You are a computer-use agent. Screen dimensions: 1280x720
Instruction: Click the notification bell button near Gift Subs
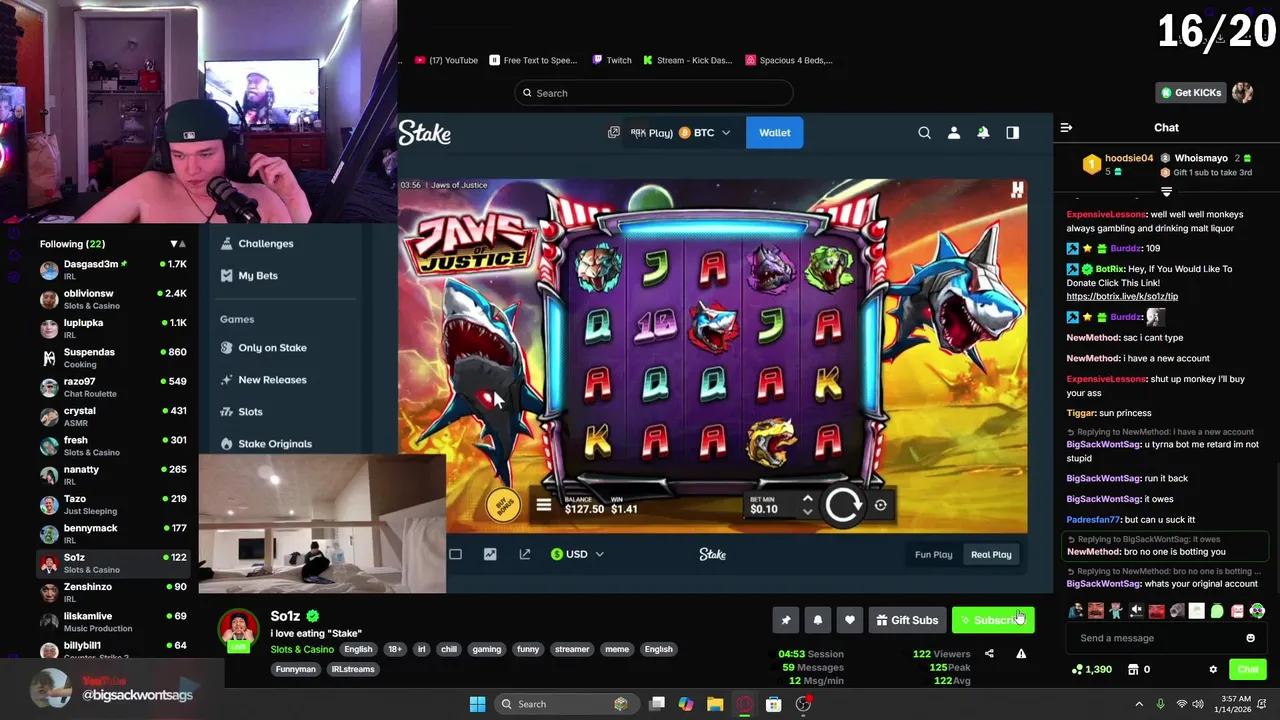[x=818, y=620]
